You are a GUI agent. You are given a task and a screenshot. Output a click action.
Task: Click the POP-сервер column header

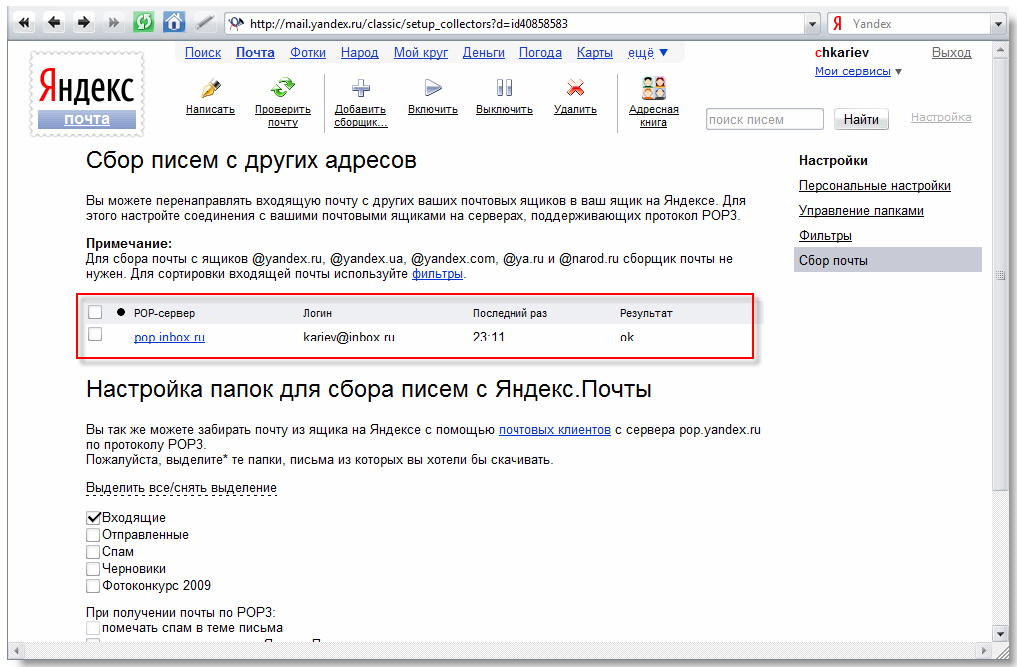tap(164, 313)
